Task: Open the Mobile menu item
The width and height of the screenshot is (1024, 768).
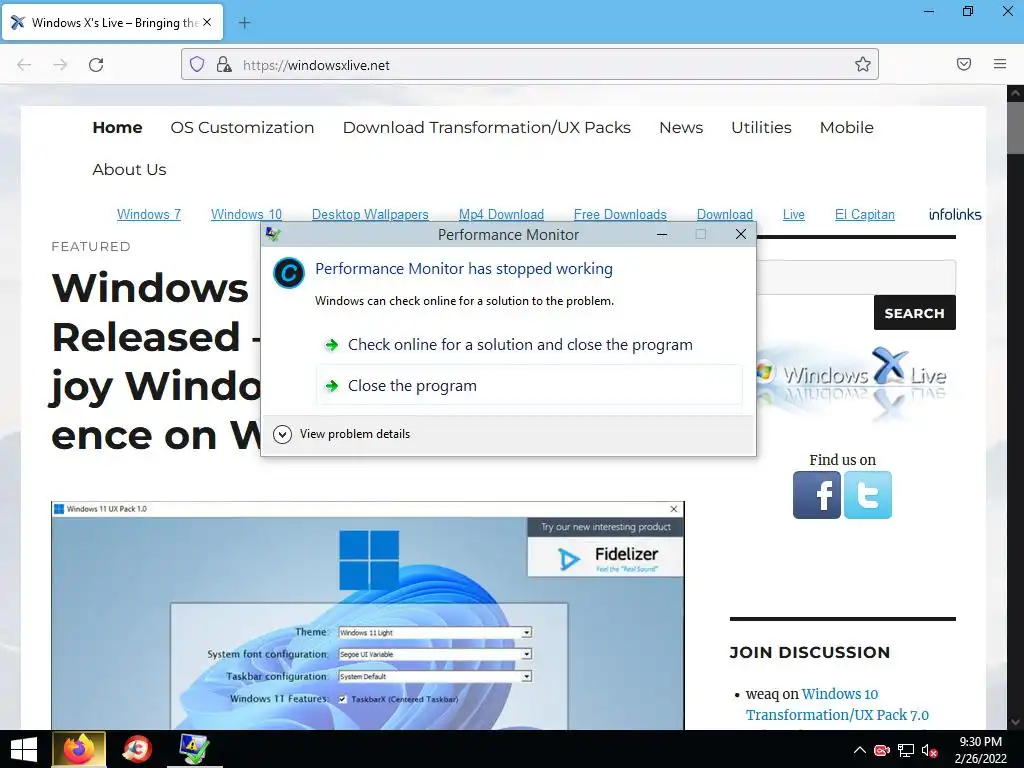Action: click(846, 127)
